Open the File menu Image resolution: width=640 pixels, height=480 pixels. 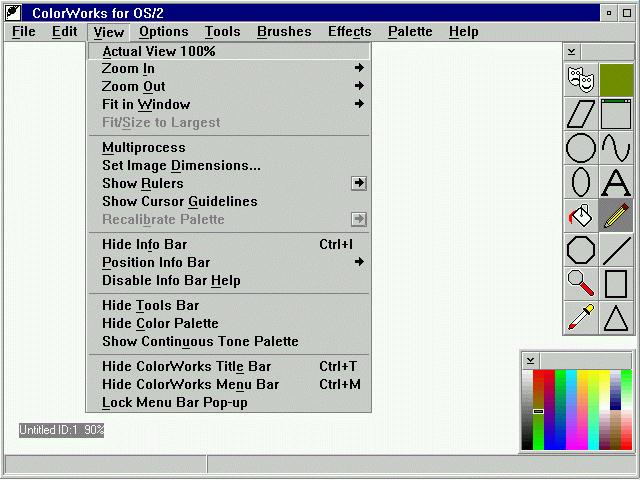24,31
